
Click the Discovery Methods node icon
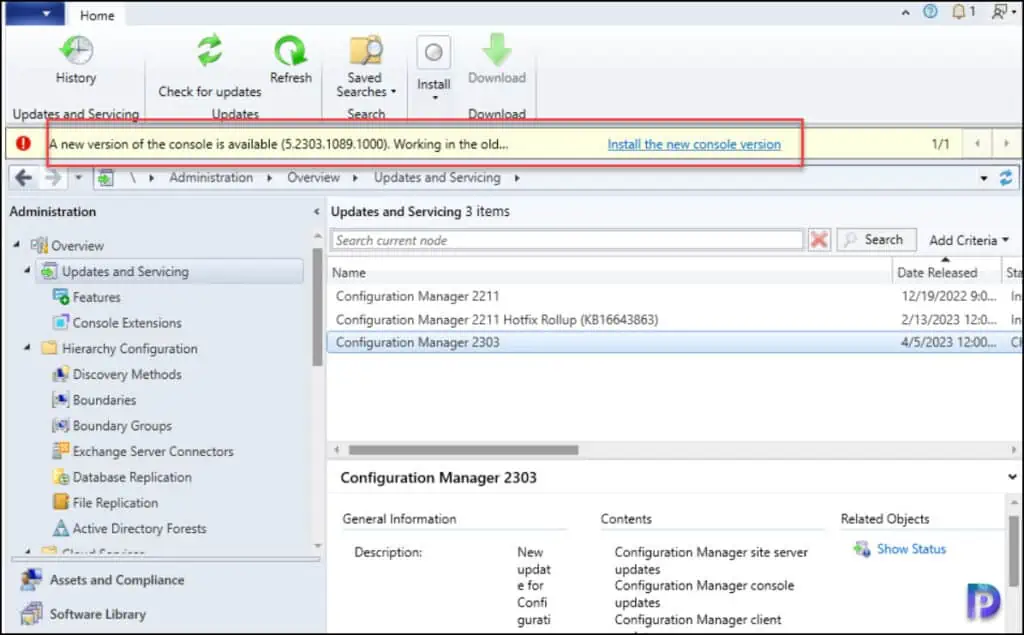(61, 374)
